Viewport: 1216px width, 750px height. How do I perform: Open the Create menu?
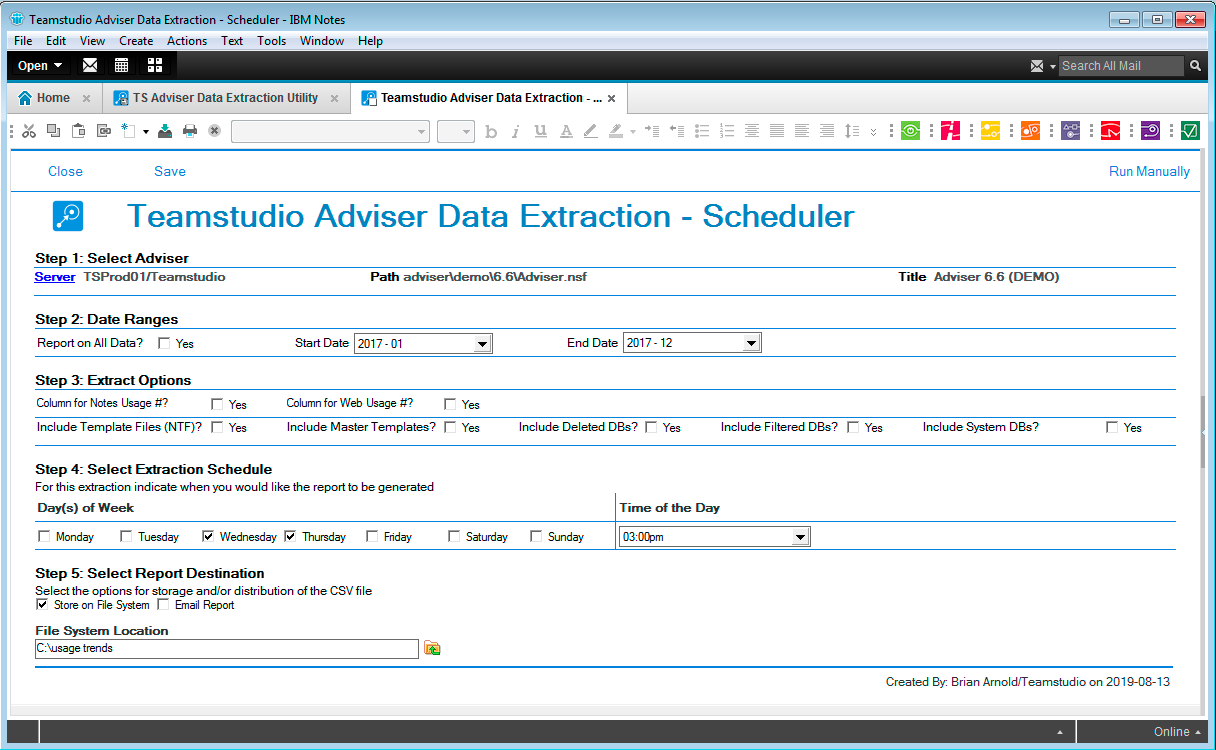pos(136,41)
